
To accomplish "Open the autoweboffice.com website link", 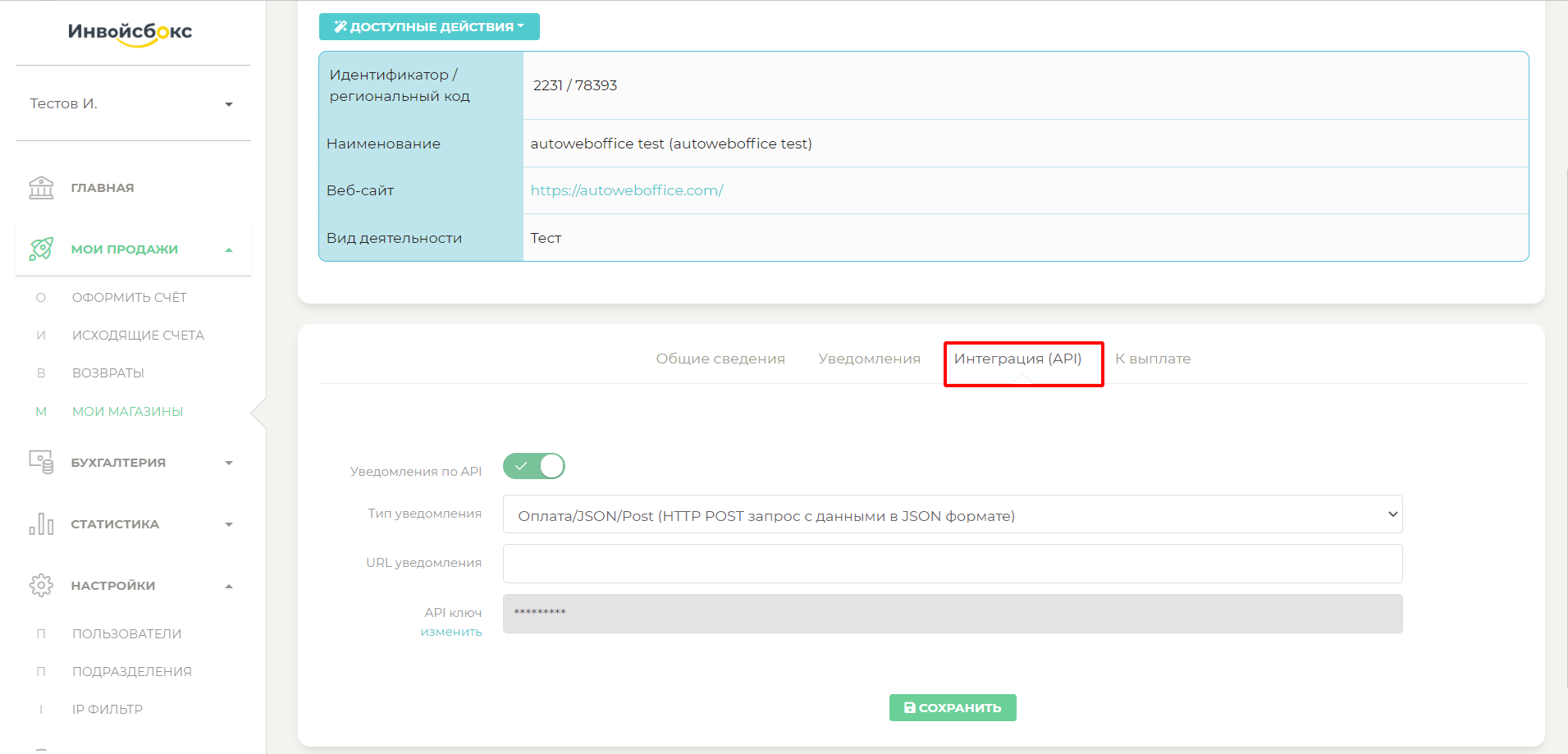I will (x=627, y=190).
